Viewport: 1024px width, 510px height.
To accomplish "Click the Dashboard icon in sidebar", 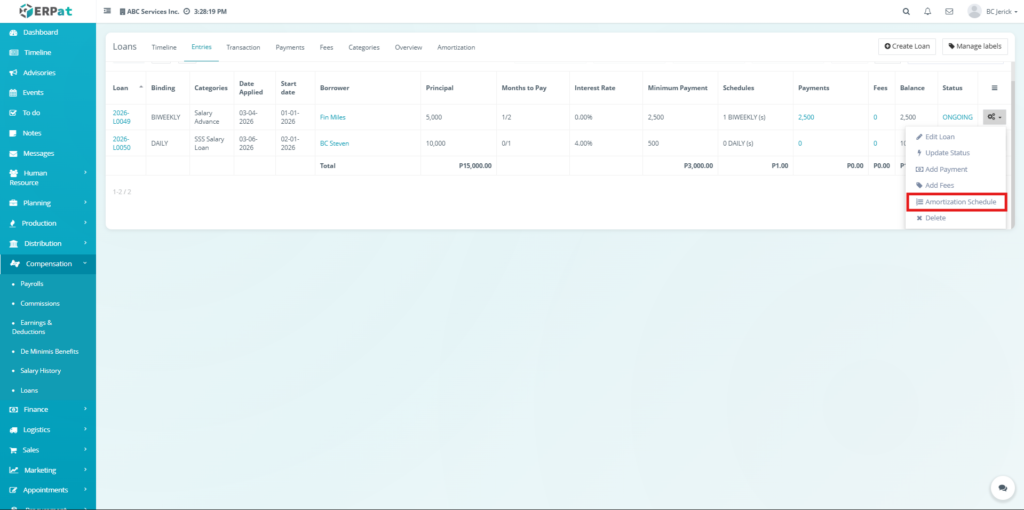I will coord(14,32).
